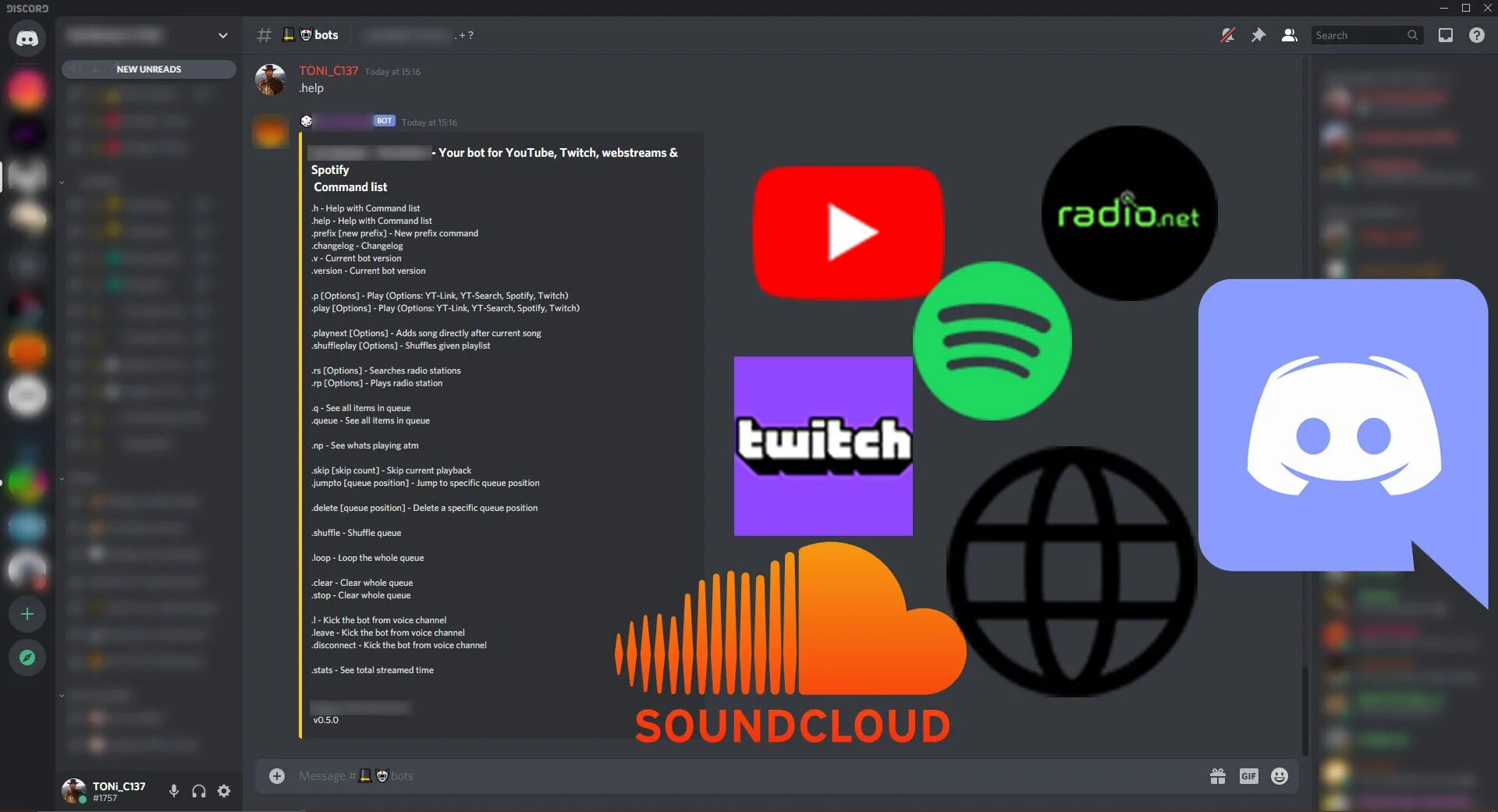This screenshot has height=812, width=1498.
Task: Click the BOT tag badge
Action: point(384,121)
